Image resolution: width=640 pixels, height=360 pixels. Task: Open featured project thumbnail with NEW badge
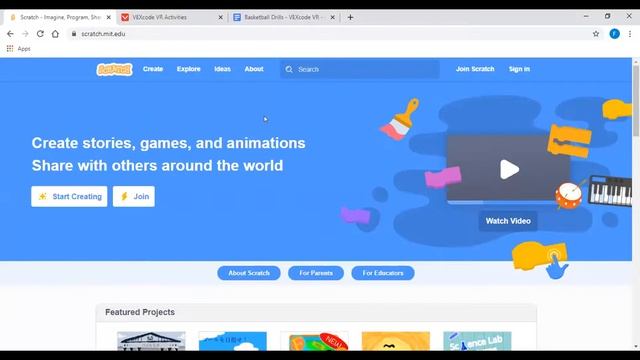tap(314, 341)
